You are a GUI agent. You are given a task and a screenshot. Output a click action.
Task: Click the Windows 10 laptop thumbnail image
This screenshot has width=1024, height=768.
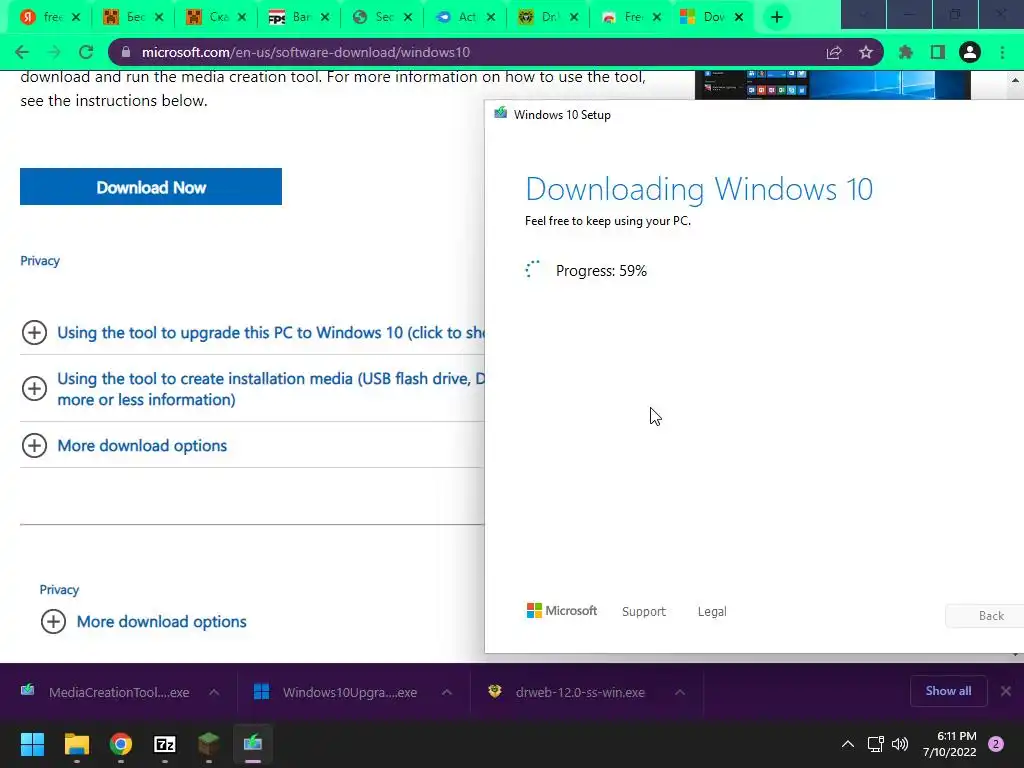833,85
